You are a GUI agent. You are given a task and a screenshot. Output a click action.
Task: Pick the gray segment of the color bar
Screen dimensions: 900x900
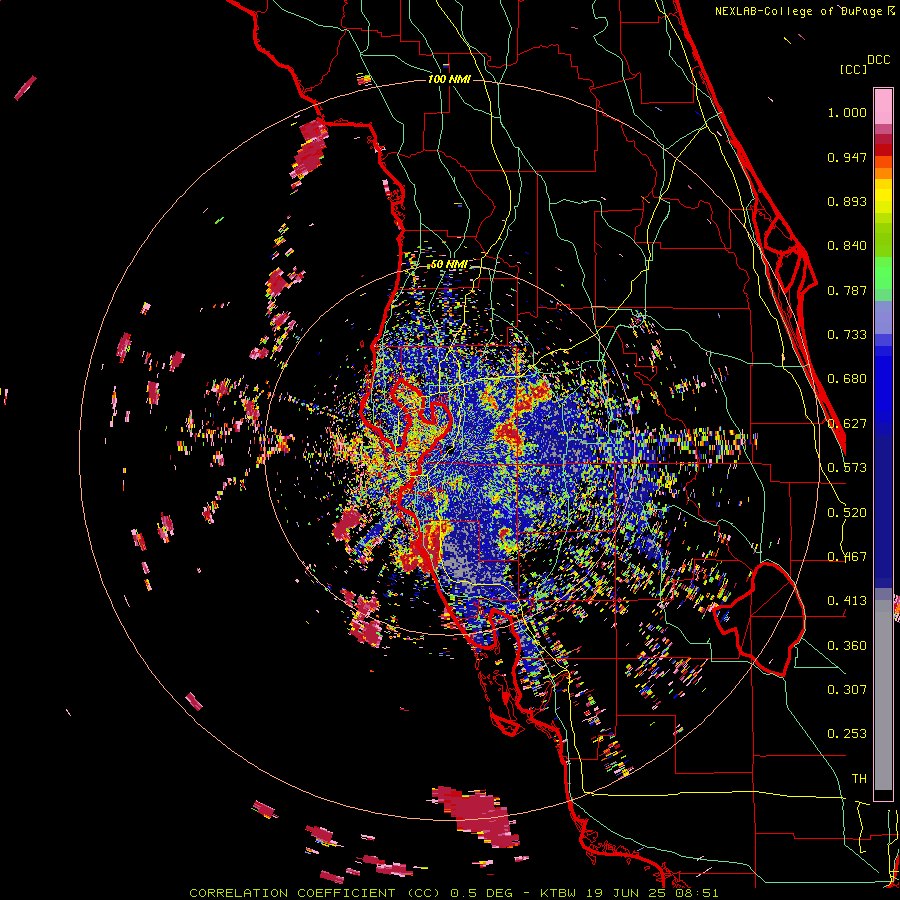pos(883,695)
